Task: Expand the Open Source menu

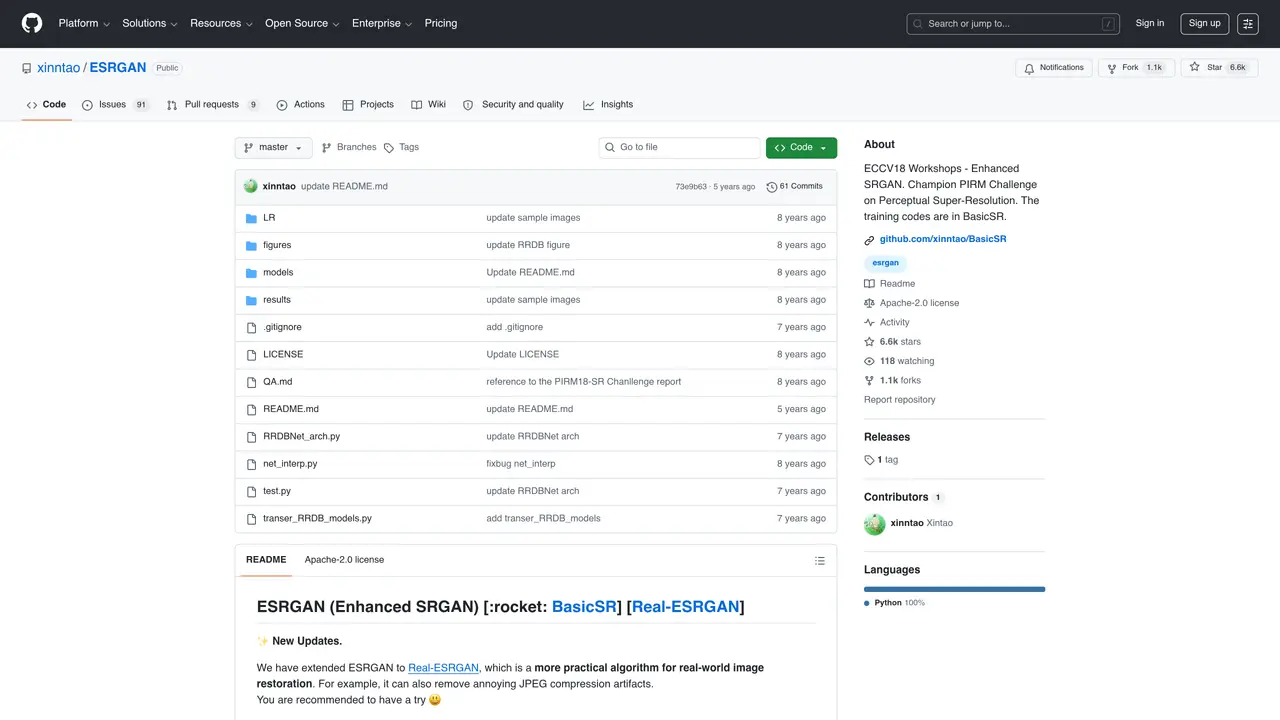Action: pos(302,23)
